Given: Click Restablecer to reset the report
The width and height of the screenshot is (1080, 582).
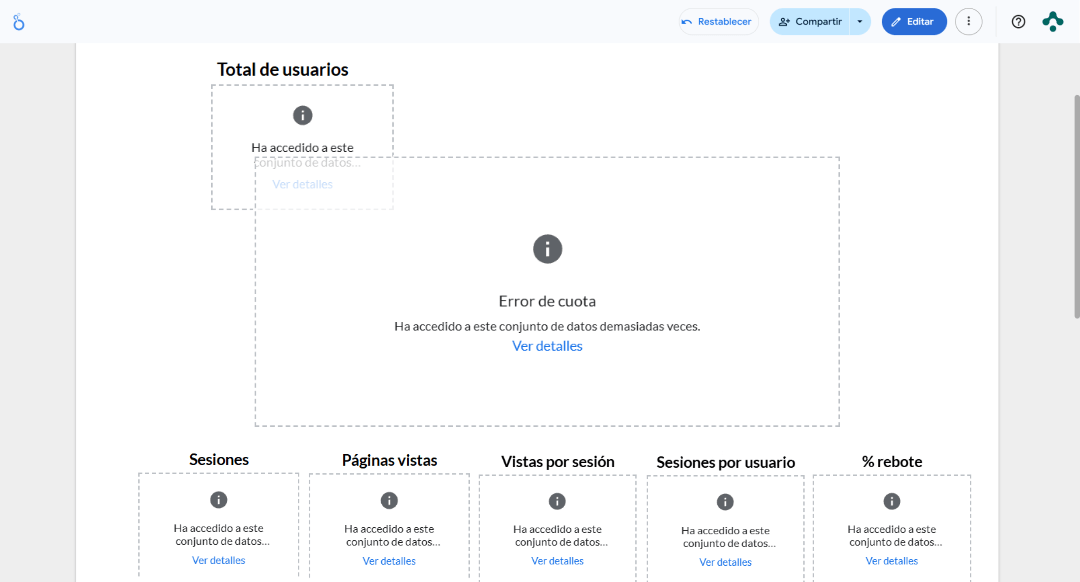Looking at the screenshot, I should pos(717,22).
